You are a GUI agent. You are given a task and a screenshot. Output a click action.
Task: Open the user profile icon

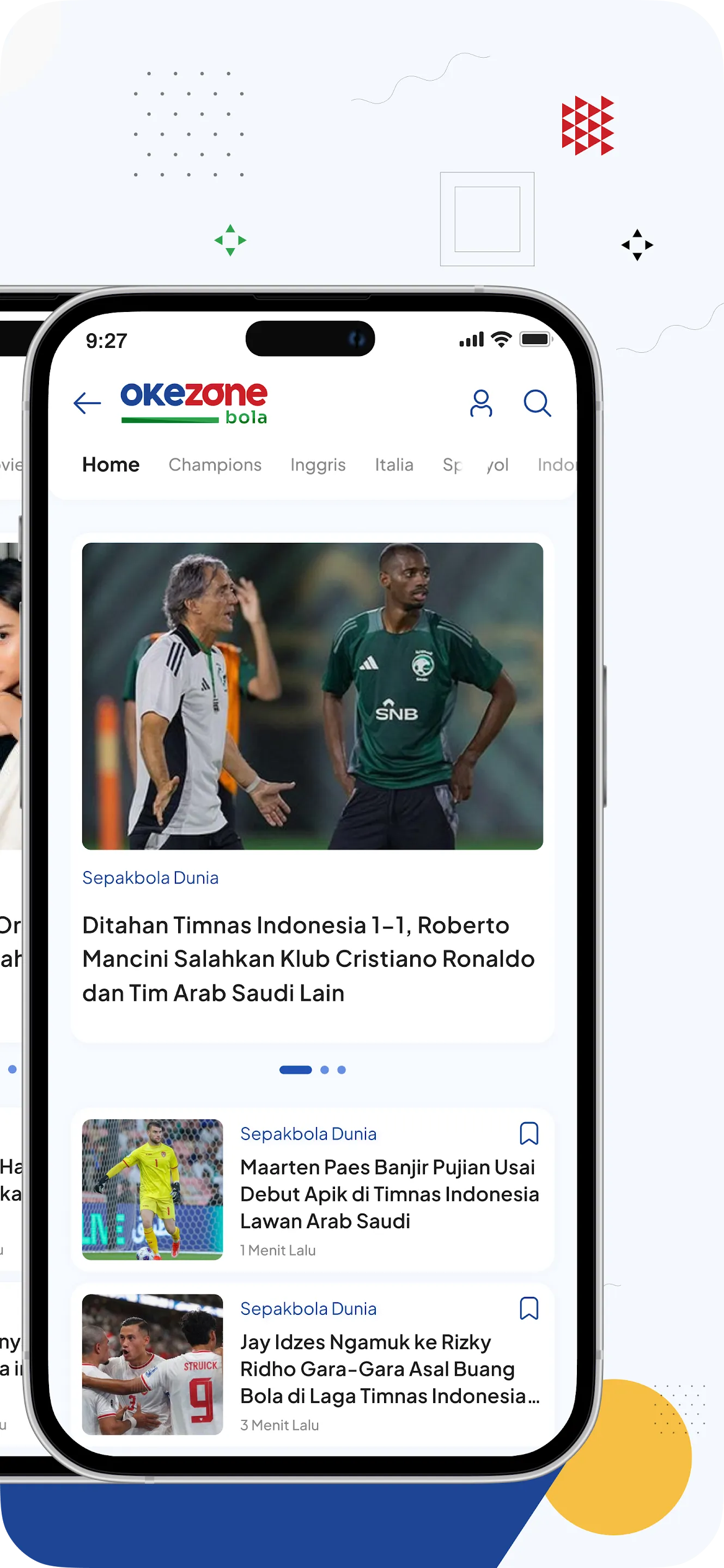[x=480, y=403]
